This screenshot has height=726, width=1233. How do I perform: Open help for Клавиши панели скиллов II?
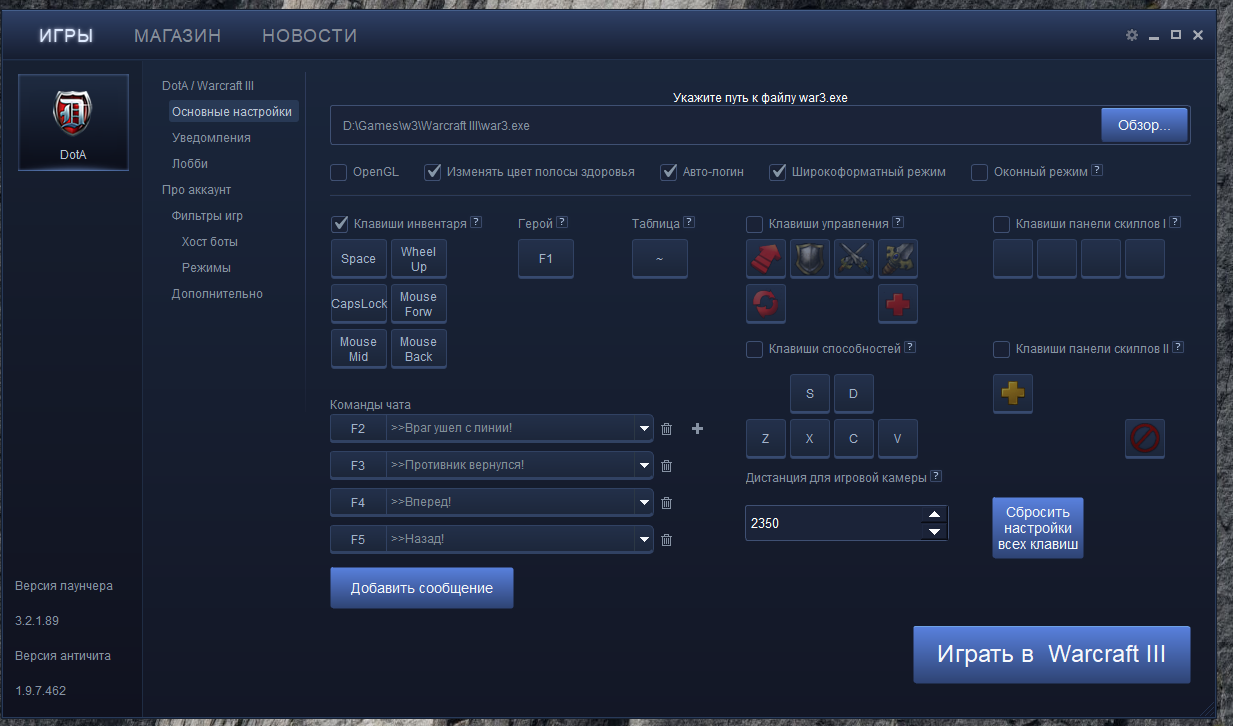point(1178,348)
